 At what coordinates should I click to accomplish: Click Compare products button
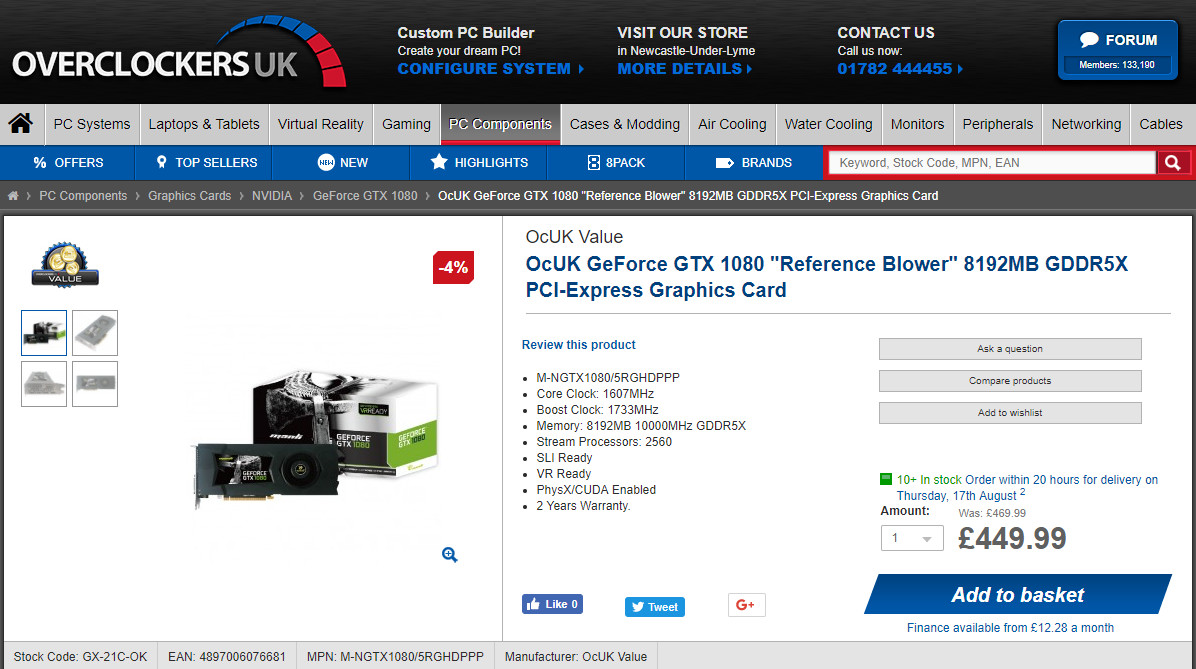click(1010, 381)
